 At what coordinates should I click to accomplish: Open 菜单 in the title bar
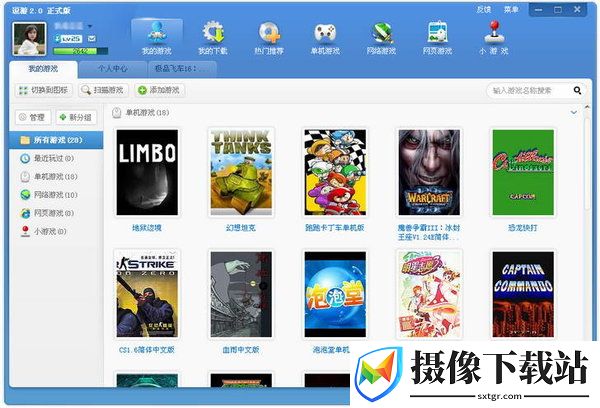click(511, 10)
